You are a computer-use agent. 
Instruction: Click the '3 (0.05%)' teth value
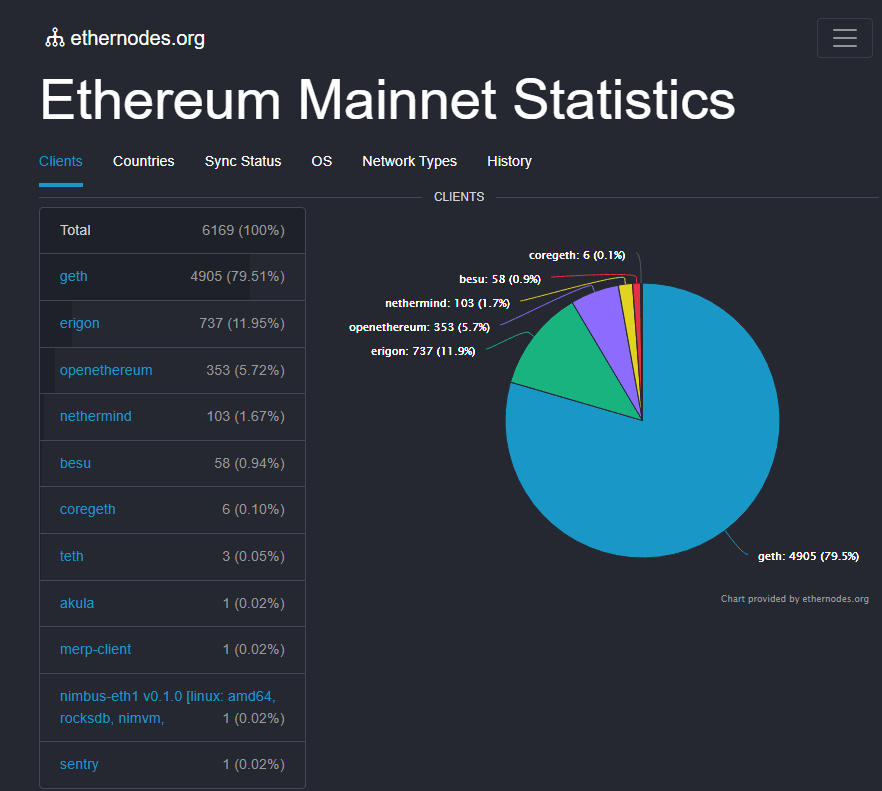(x=253, y=556)
